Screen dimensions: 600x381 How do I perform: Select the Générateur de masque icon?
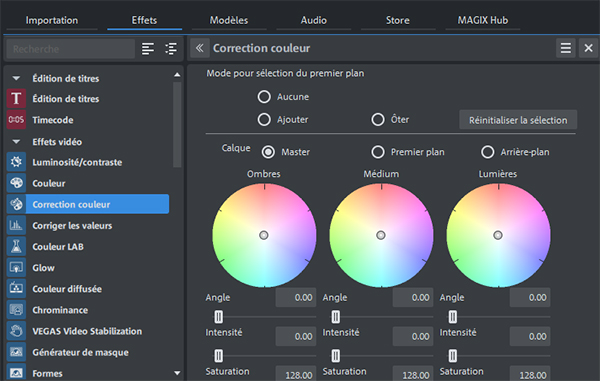point(16,352)
